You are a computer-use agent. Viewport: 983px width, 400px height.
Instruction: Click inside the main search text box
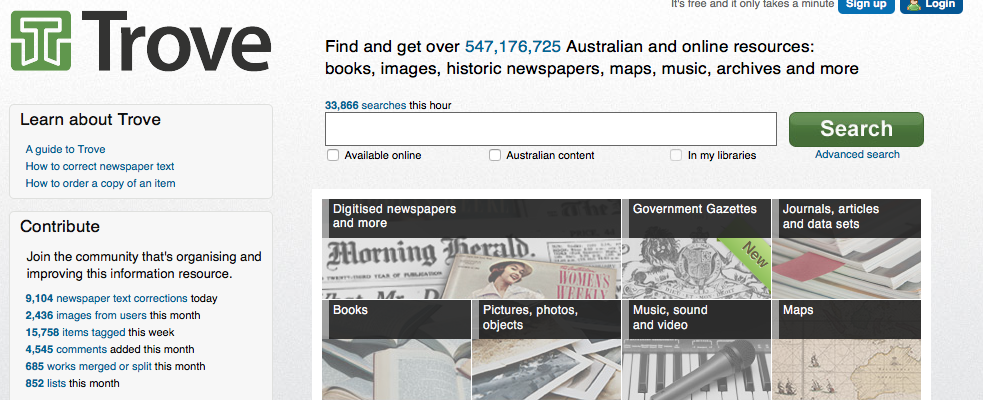pyautogui.click(x=550, y=129)
